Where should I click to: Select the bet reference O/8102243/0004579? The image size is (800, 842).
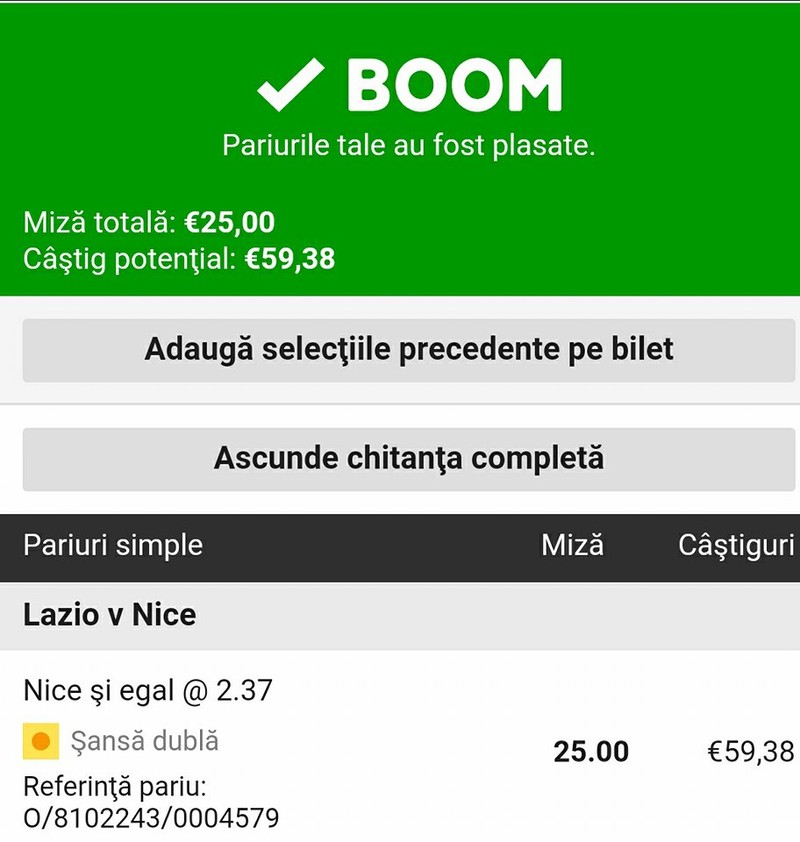151,818
